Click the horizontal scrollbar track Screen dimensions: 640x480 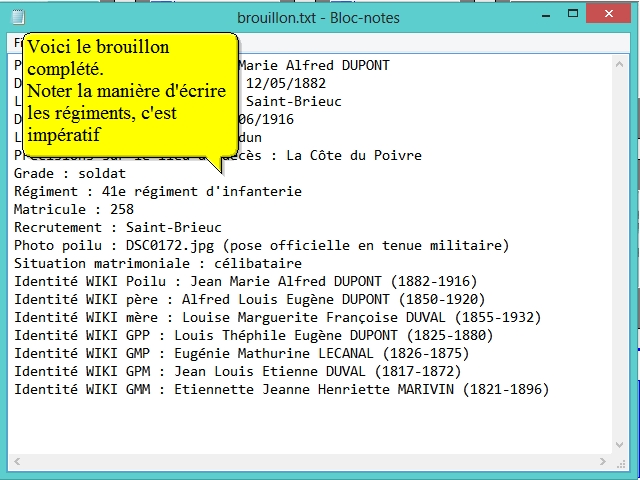[300, 463]
